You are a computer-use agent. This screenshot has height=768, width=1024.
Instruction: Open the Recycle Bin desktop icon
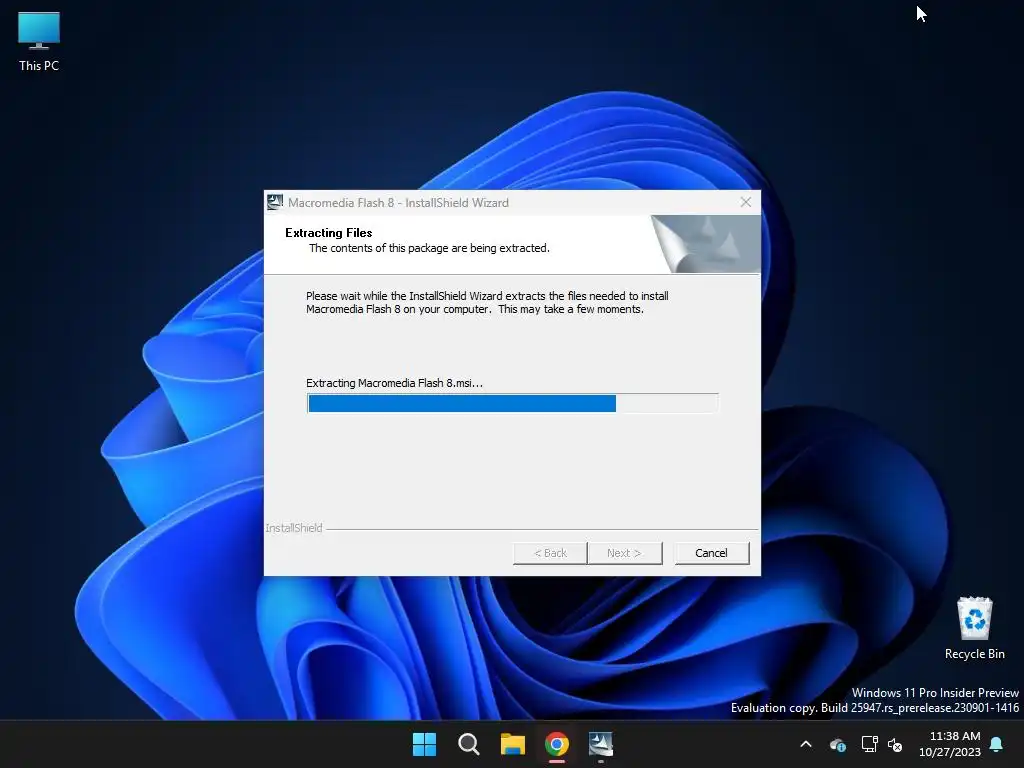click(974, 628)
